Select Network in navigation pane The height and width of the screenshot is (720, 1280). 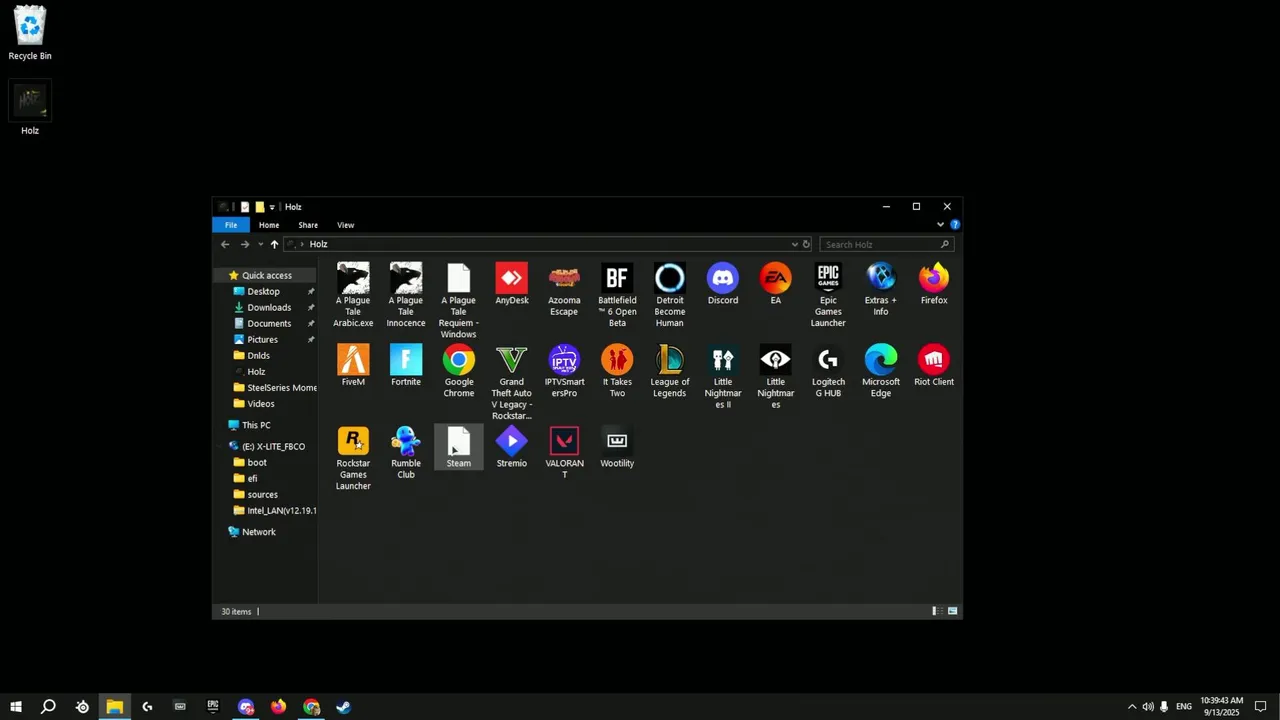click(258, 532)
